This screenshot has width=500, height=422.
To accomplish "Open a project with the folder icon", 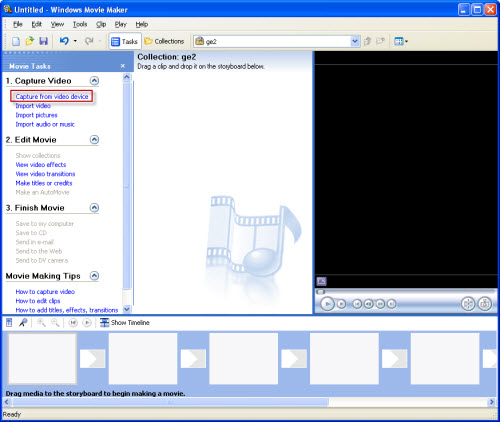I will point(30,41).
